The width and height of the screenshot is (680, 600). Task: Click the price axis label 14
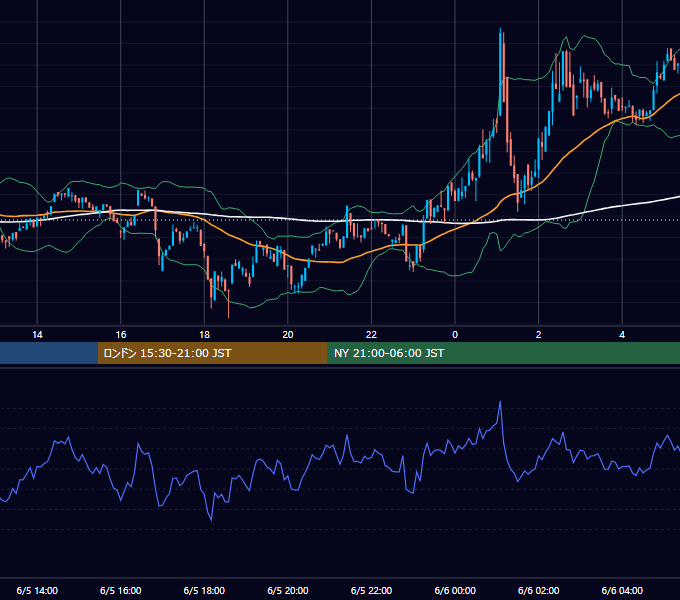tap(37, 335)
